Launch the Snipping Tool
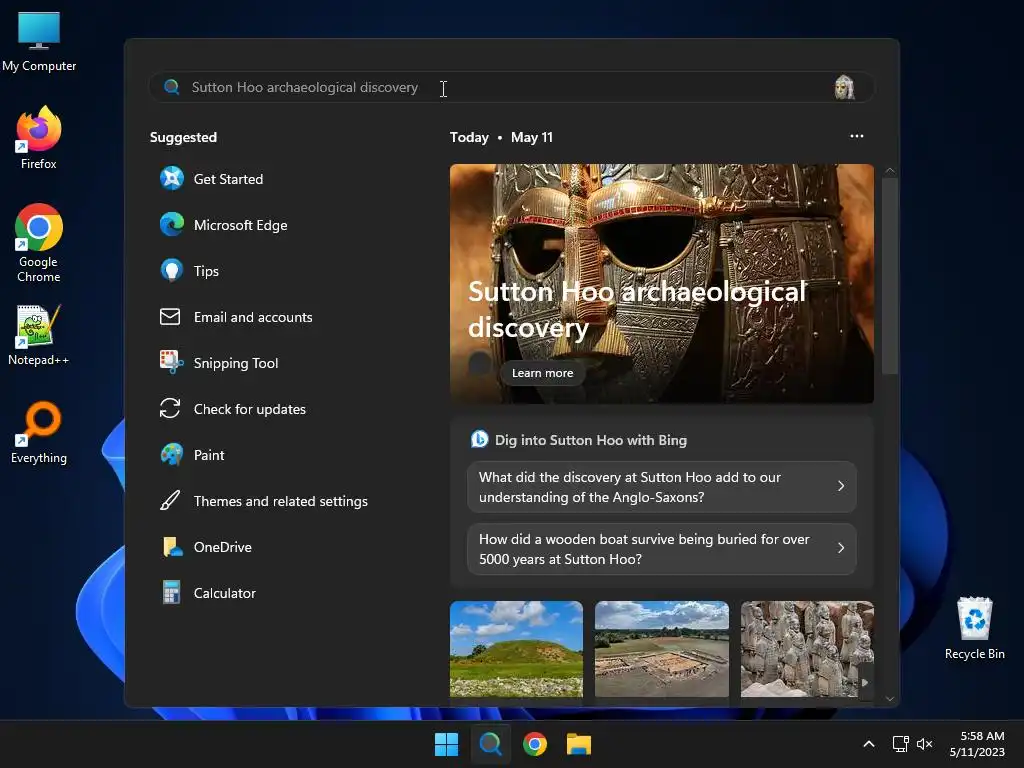The width and height of the screenshot is (1024, 768). [x=219, y=363]
